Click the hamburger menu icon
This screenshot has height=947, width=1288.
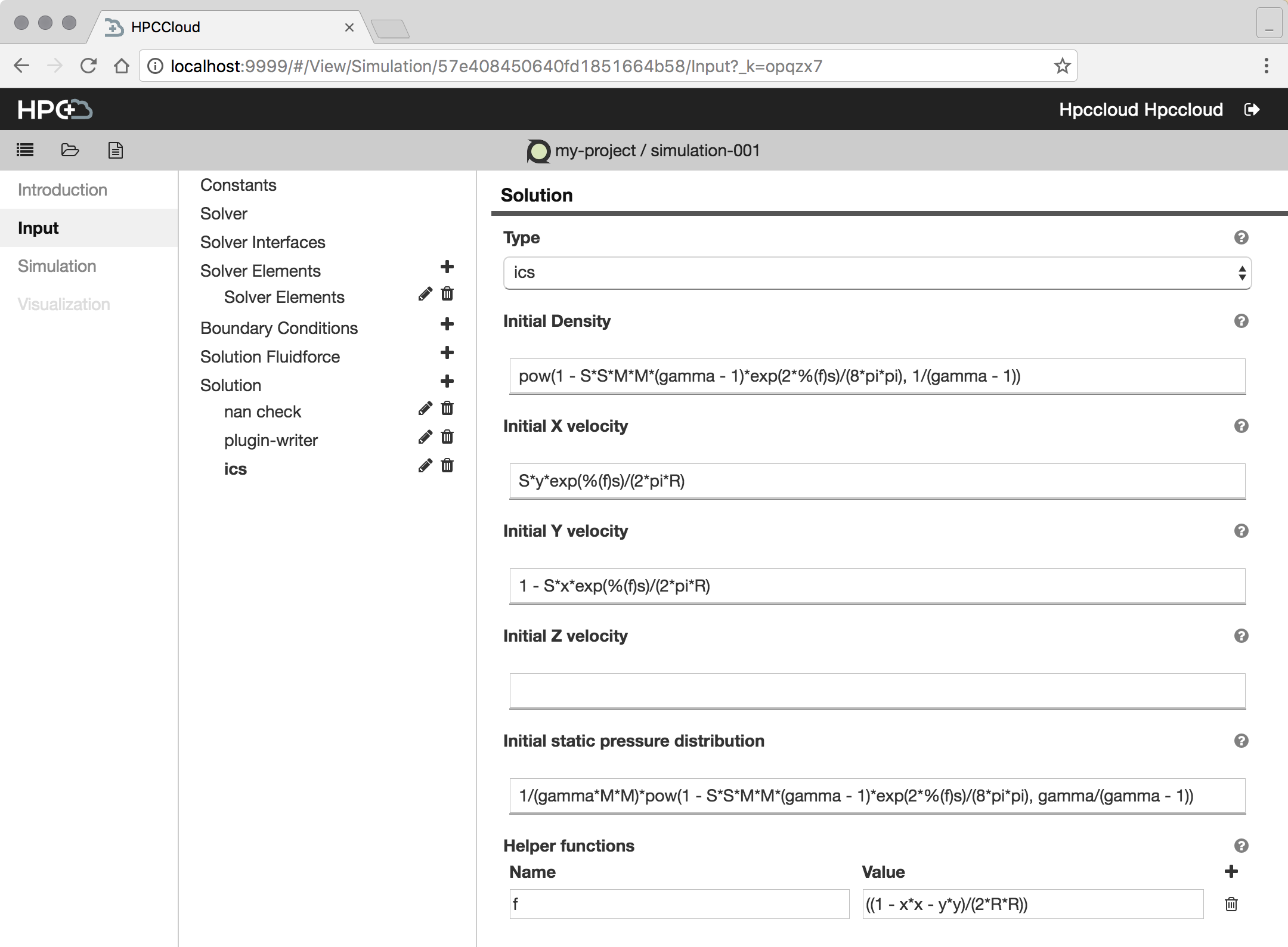tap(25, 150)
